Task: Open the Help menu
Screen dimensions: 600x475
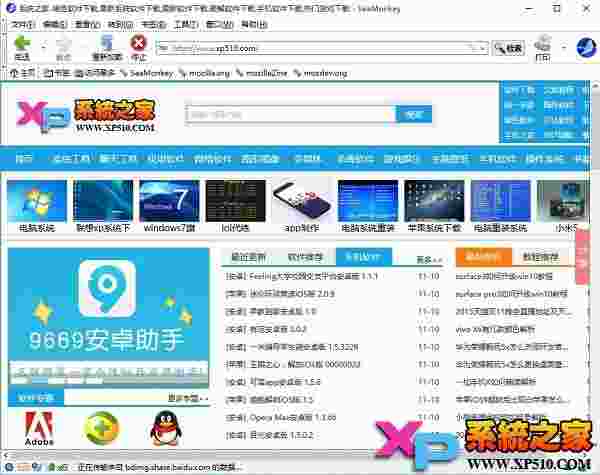Action: 254,25
